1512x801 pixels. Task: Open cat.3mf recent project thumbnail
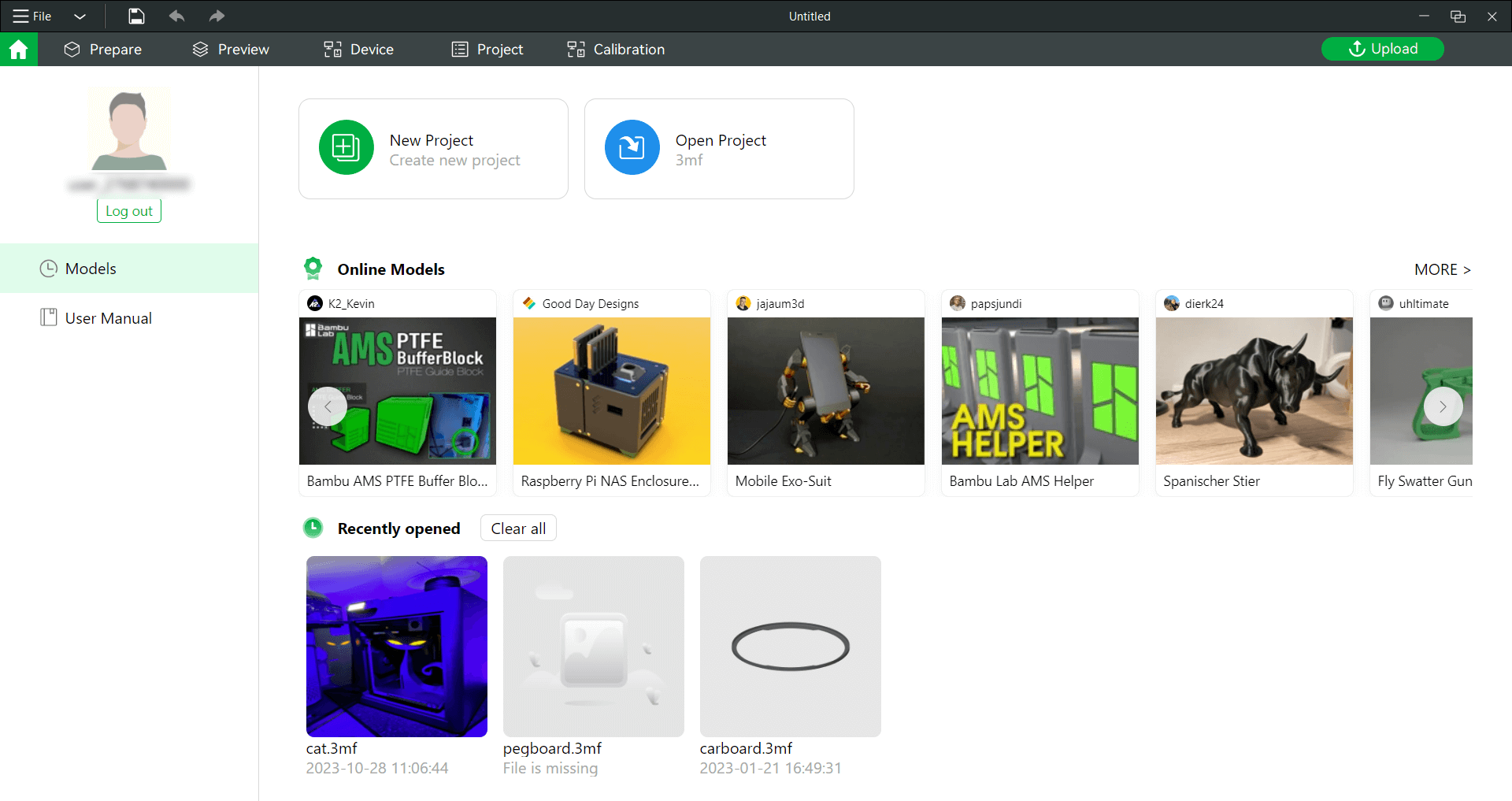point(397,647)
